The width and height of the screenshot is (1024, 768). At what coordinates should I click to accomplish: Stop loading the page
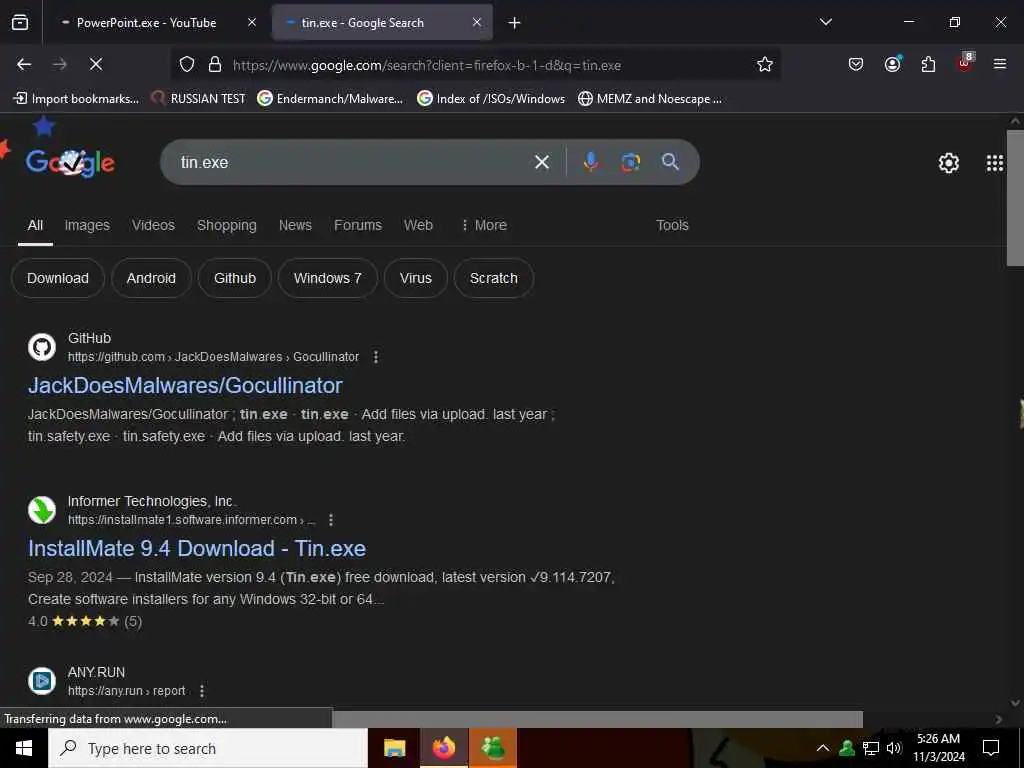click(x=95, y=64)
